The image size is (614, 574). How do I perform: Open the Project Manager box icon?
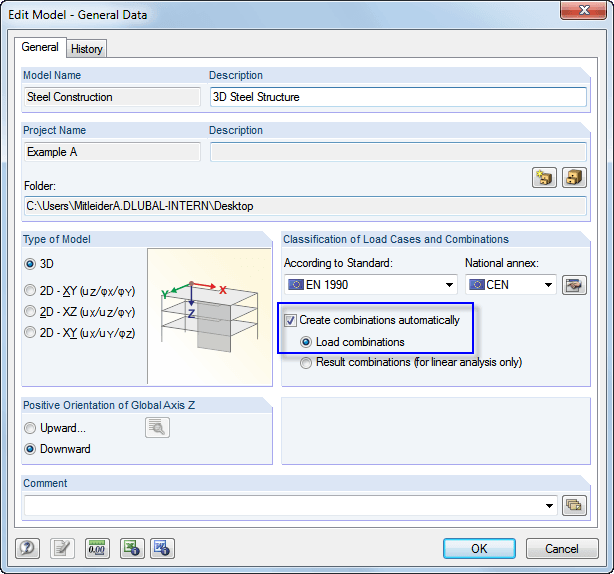574,178
